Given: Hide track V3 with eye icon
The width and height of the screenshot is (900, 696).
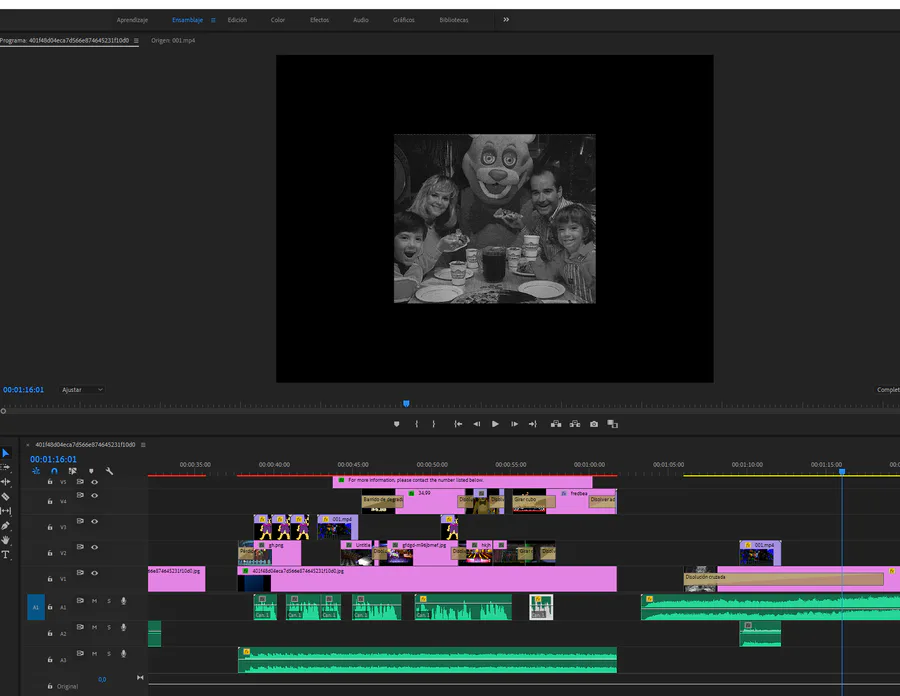Looking at the screenshot, I should point(95,521).
